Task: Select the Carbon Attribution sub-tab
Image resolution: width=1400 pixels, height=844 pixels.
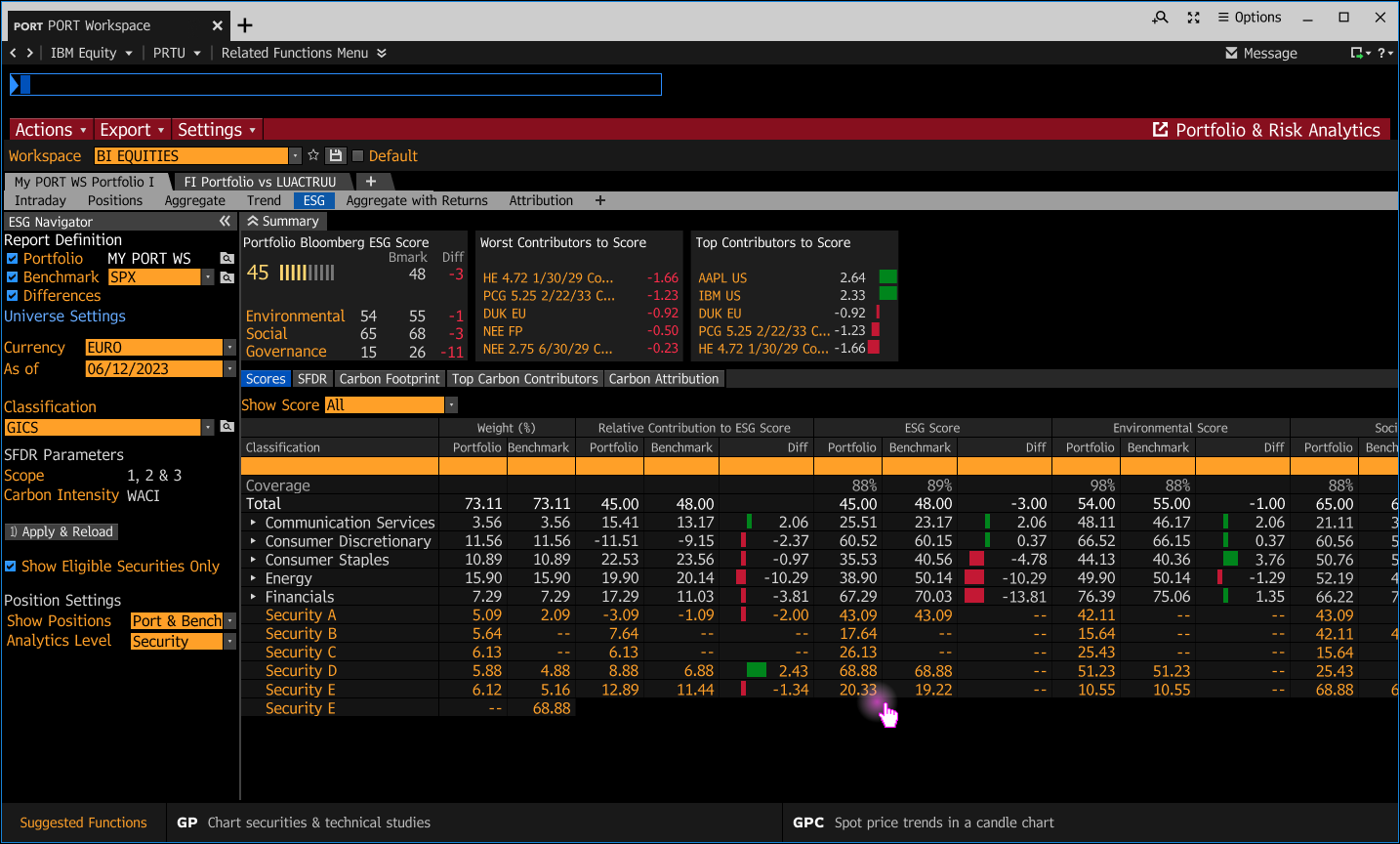Action: [x=664, y=379]
